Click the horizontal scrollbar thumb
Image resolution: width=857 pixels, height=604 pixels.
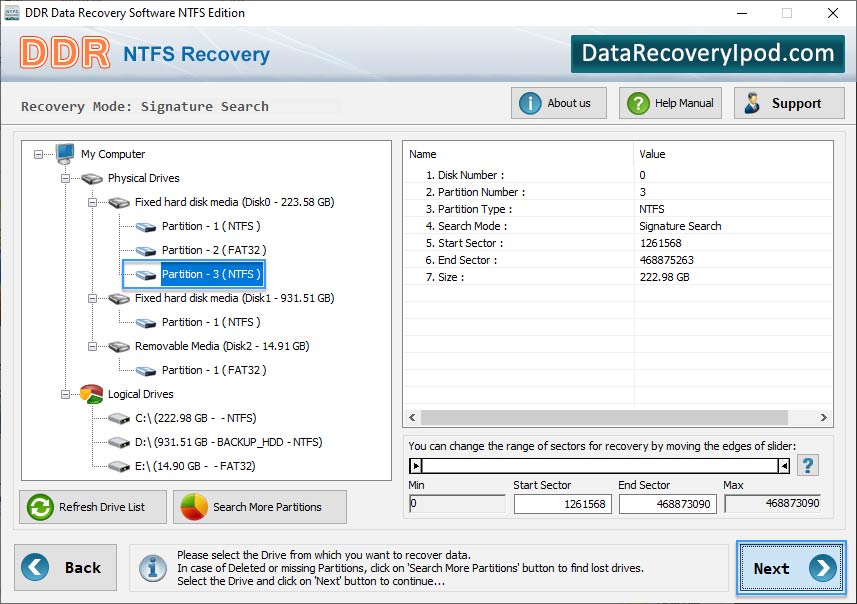[x=604, y=418]
